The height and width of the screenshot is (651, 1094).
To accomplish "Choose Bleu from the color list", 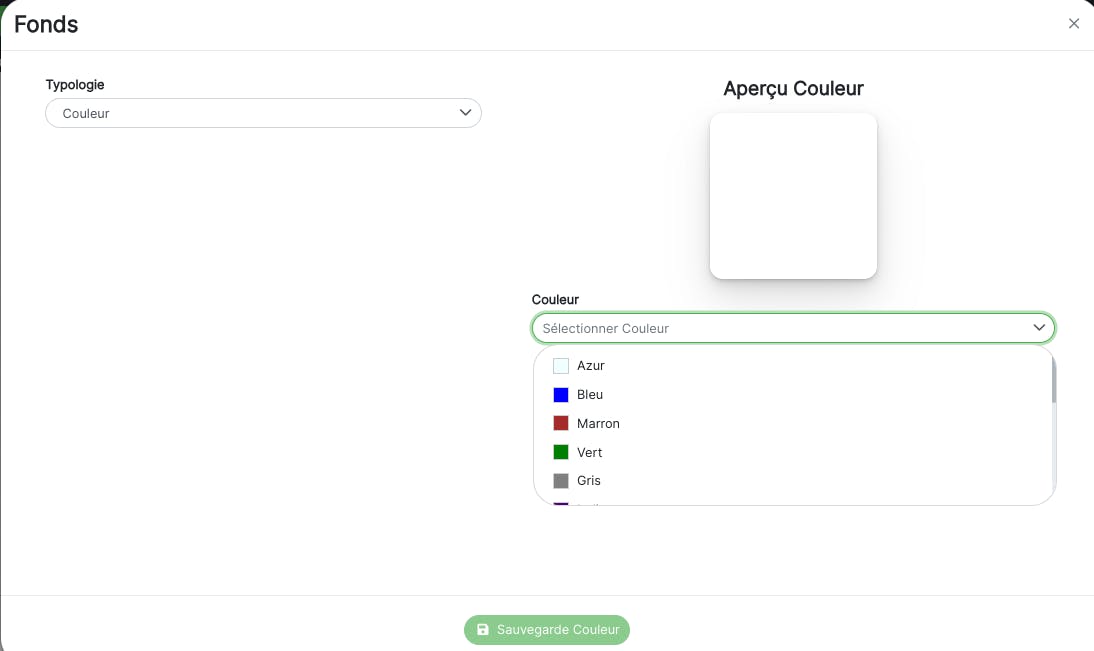I will 590,395.
